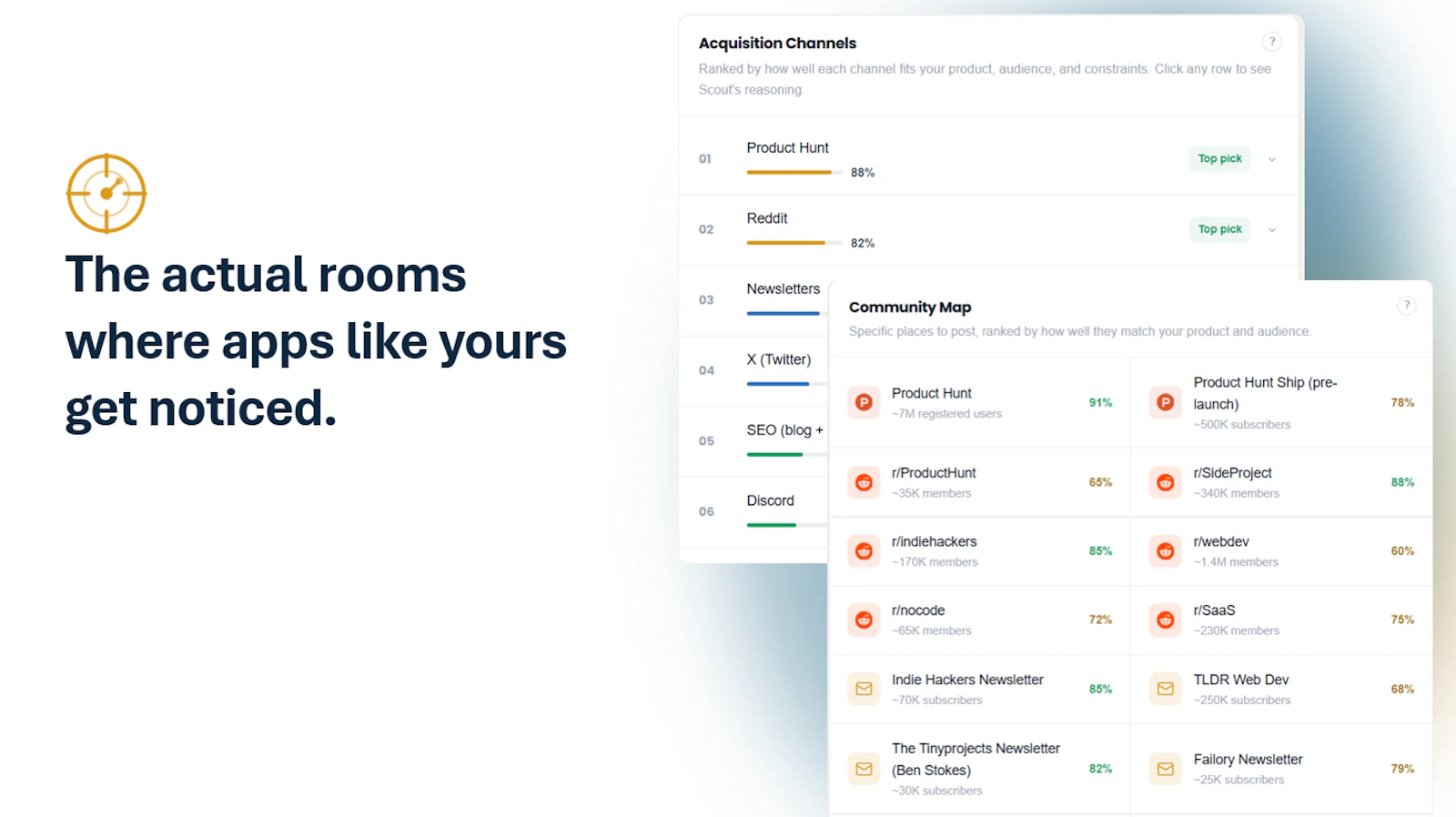Open the Failory Newsletter entry
1456x817 pixels.
1282,769
